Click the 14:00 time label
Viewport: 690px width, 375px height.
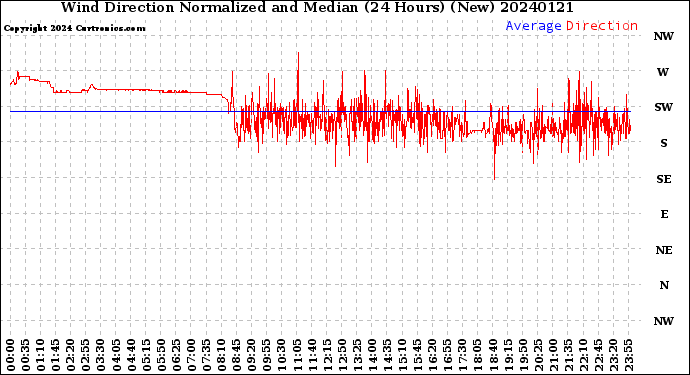click(372, 355)
